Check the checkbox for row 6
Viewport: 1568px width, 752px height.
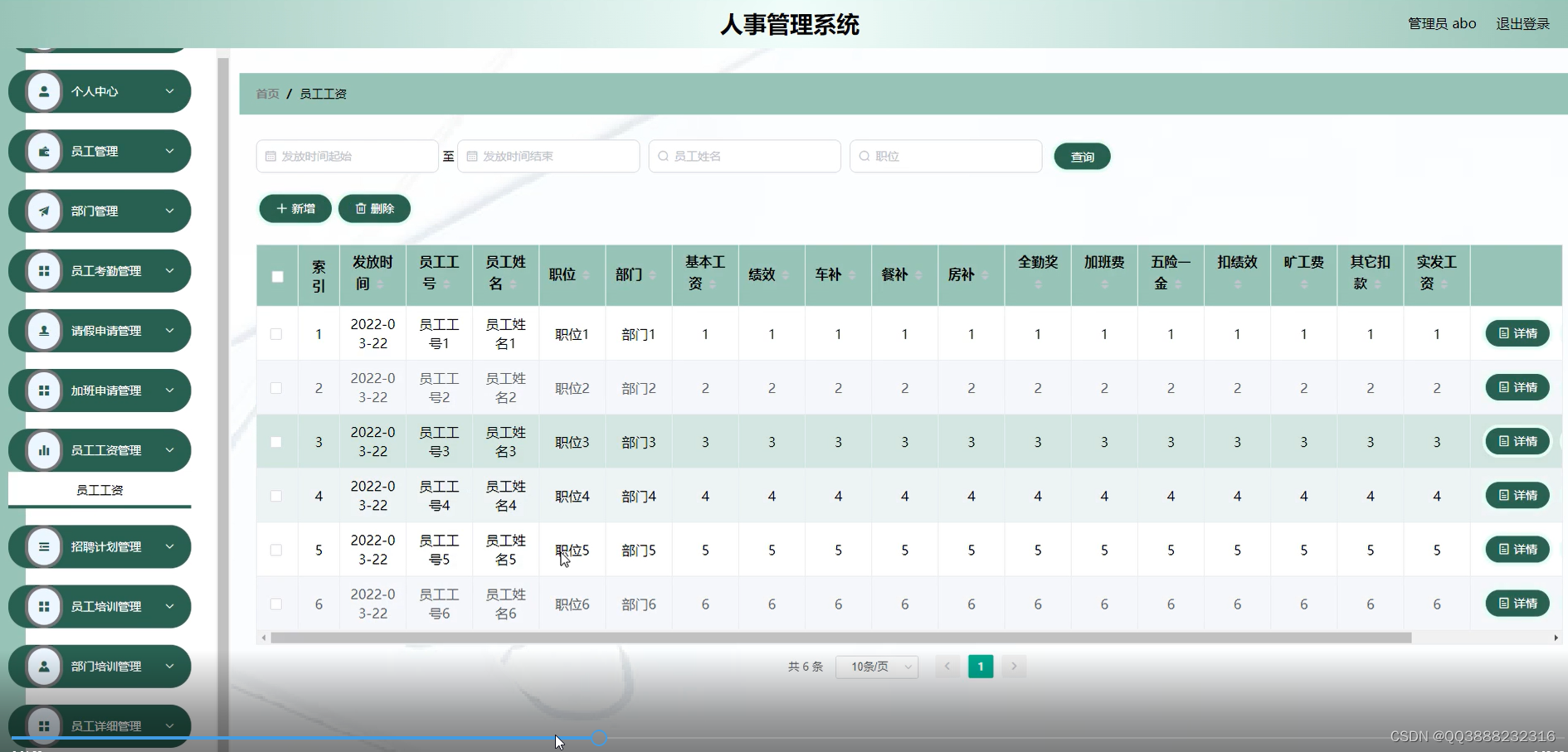pos(276,604)
